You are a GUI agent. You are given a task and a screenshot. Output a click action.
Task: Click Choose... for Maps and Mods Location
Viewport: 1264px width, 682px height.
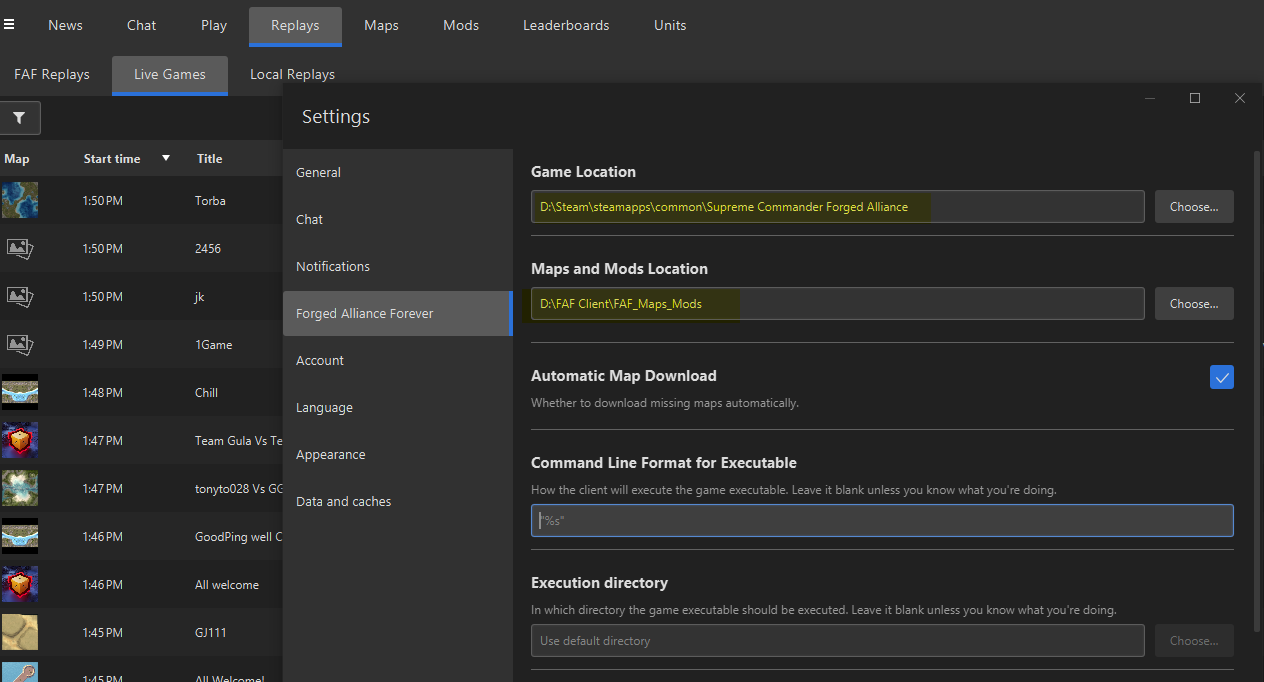[x=1194, y=304]
